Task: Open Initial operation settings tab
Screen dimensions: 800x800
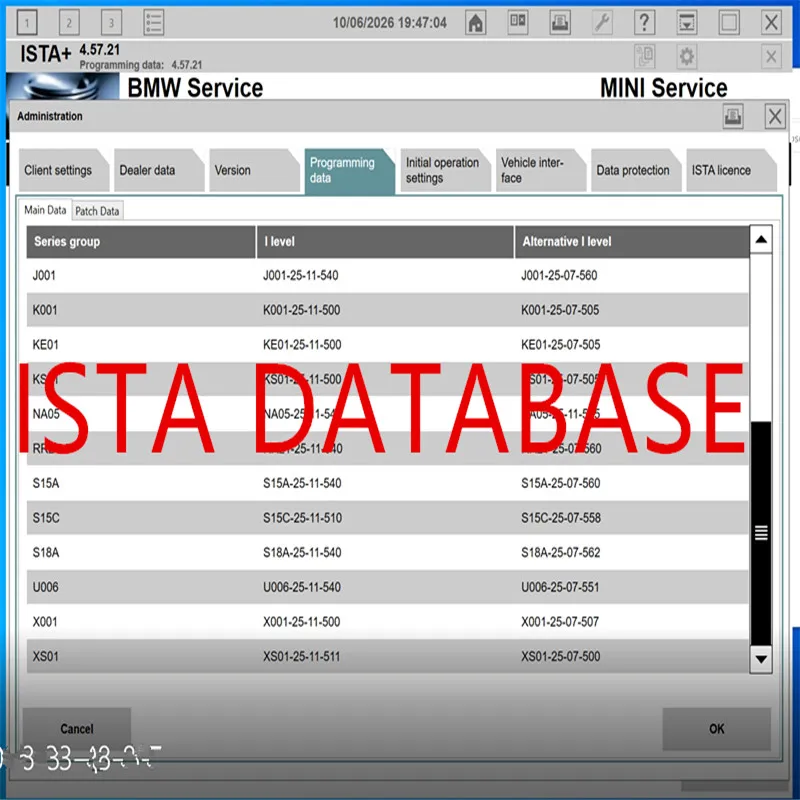Action: click(445, 170)
